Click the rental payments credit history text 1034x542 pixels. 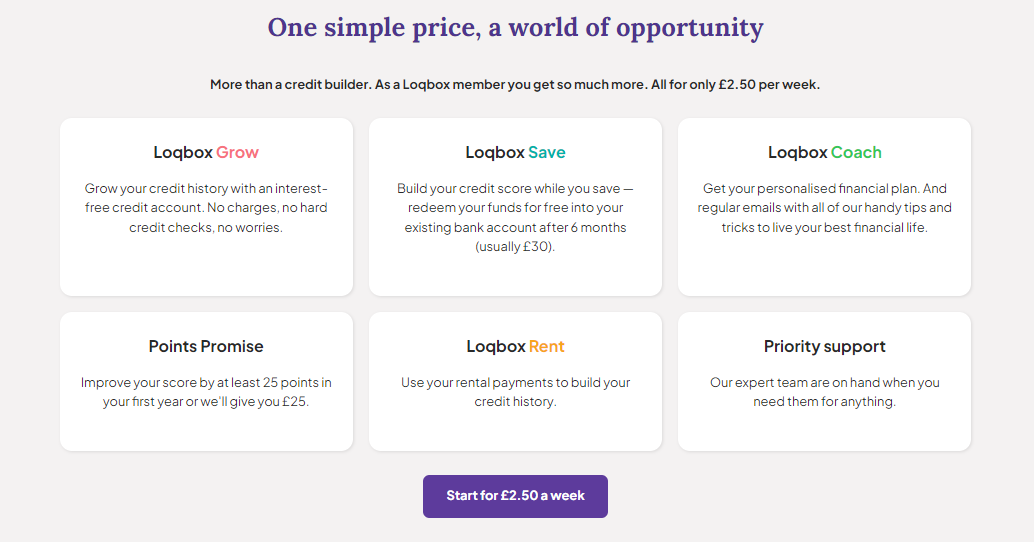[515, 392]
